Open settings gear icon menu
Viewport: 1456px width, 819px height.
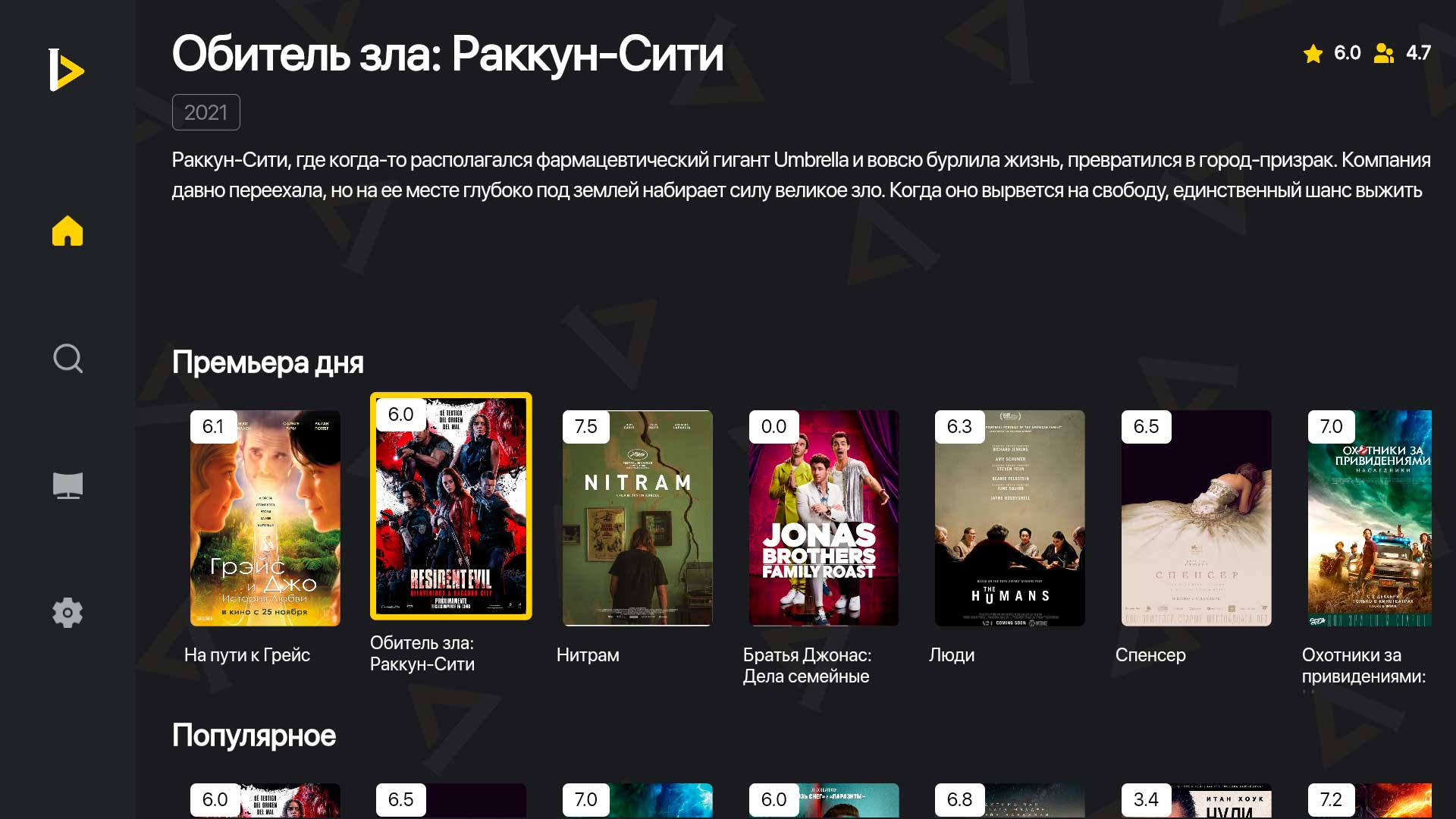67,612
